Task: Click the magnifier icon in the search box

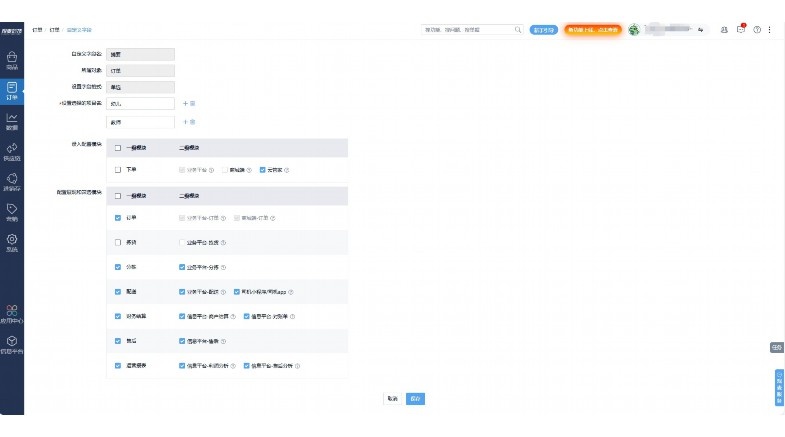Action: tap(518, 30)
